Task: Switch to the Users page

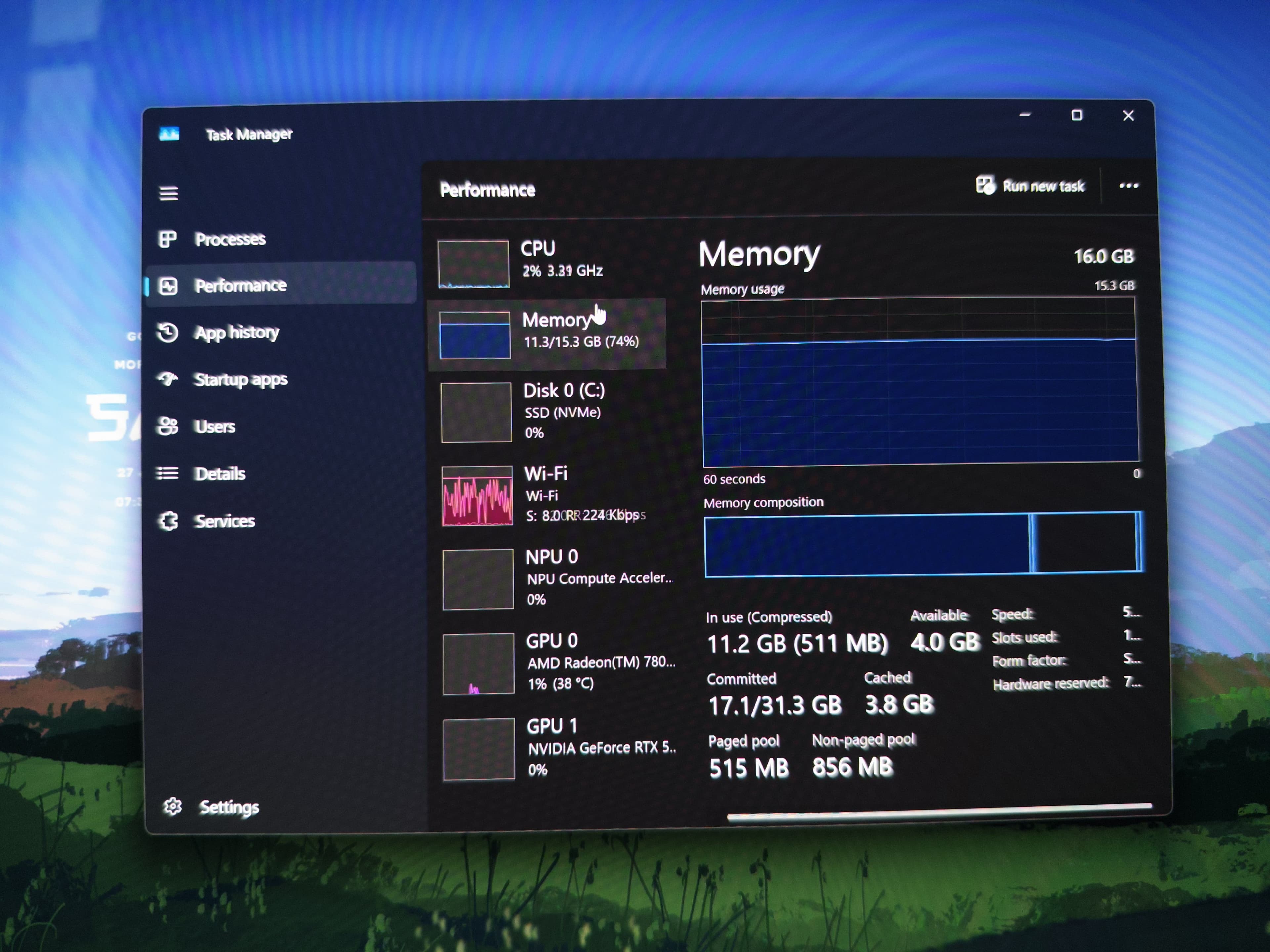Action: [215, 427]
